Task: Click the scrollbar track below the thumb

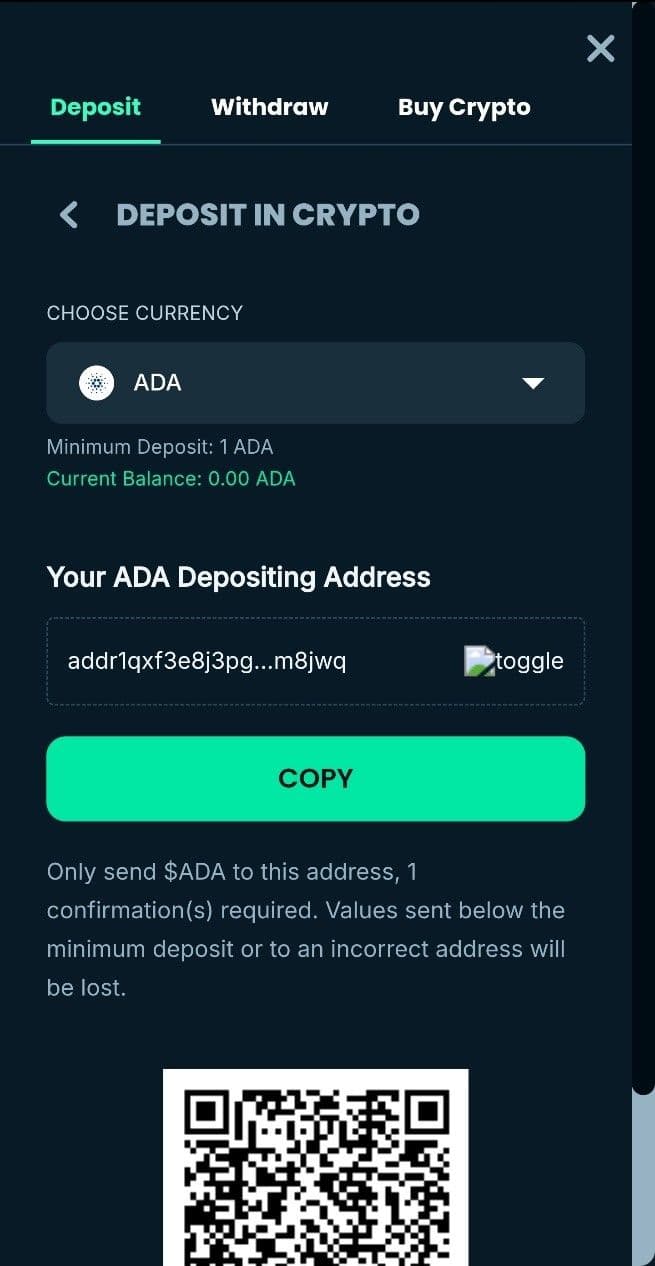Action: point(643,1180)
